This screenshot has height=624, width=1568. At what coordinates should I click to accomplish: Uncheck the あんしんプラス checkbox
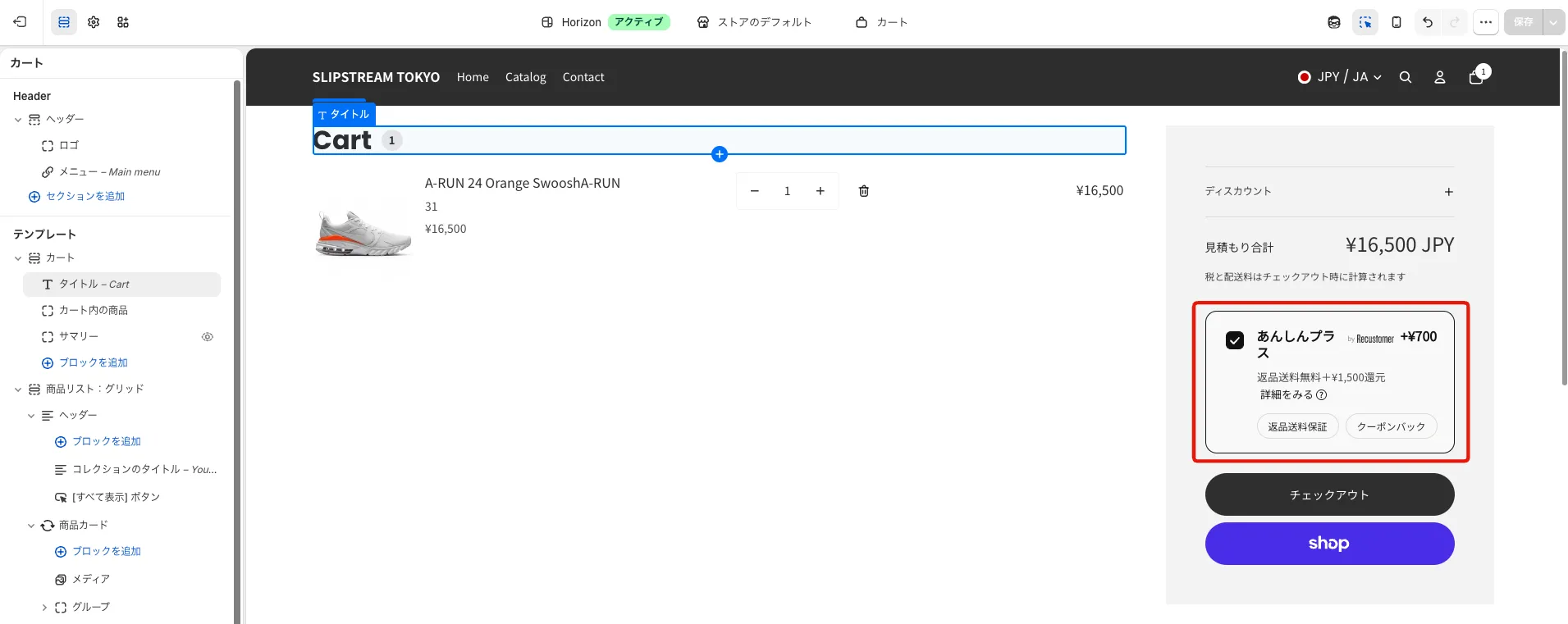1235,339
